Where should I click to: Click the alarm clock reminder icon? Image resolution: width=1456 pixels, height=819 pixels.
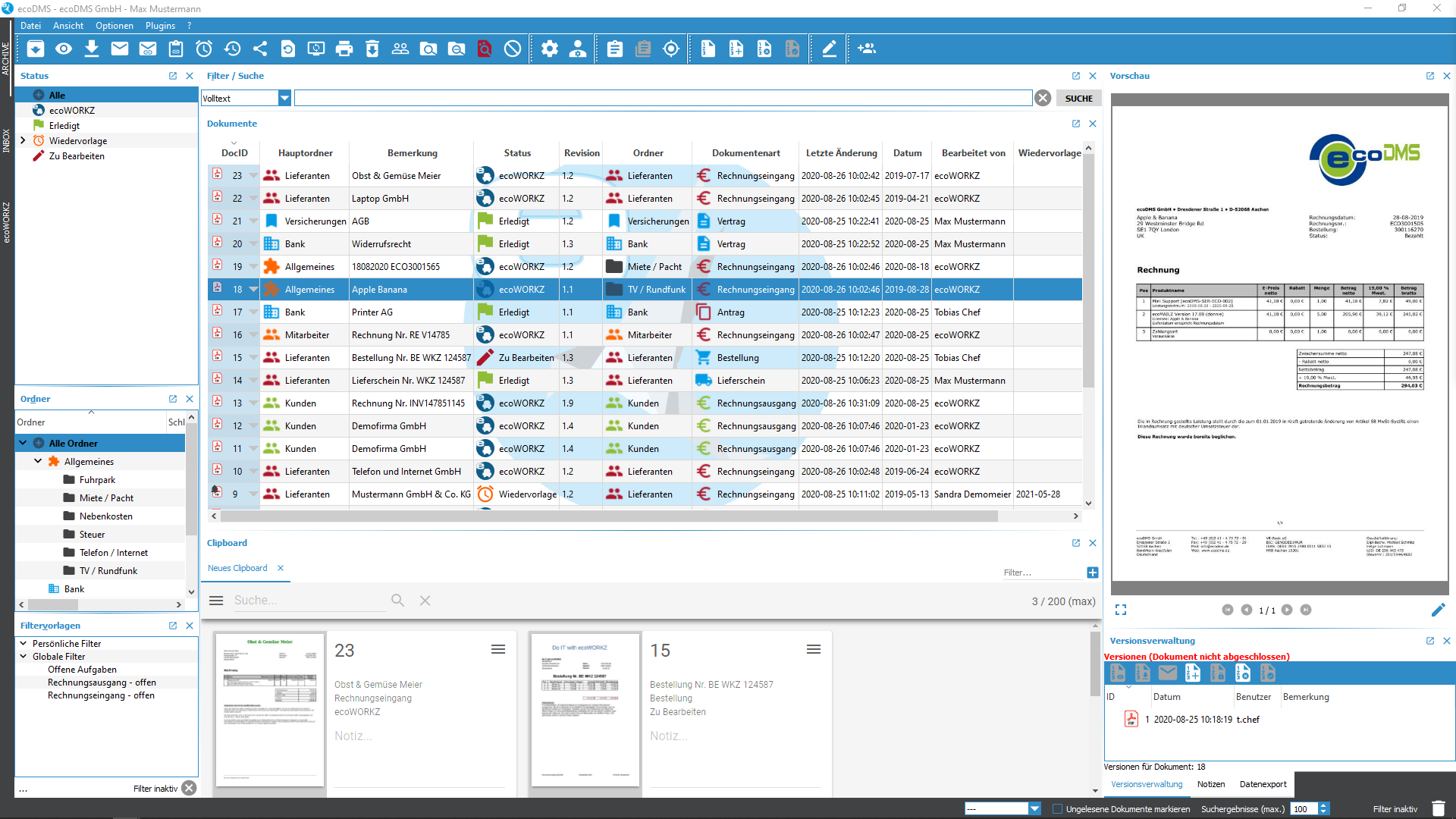(x=204, y=49)
